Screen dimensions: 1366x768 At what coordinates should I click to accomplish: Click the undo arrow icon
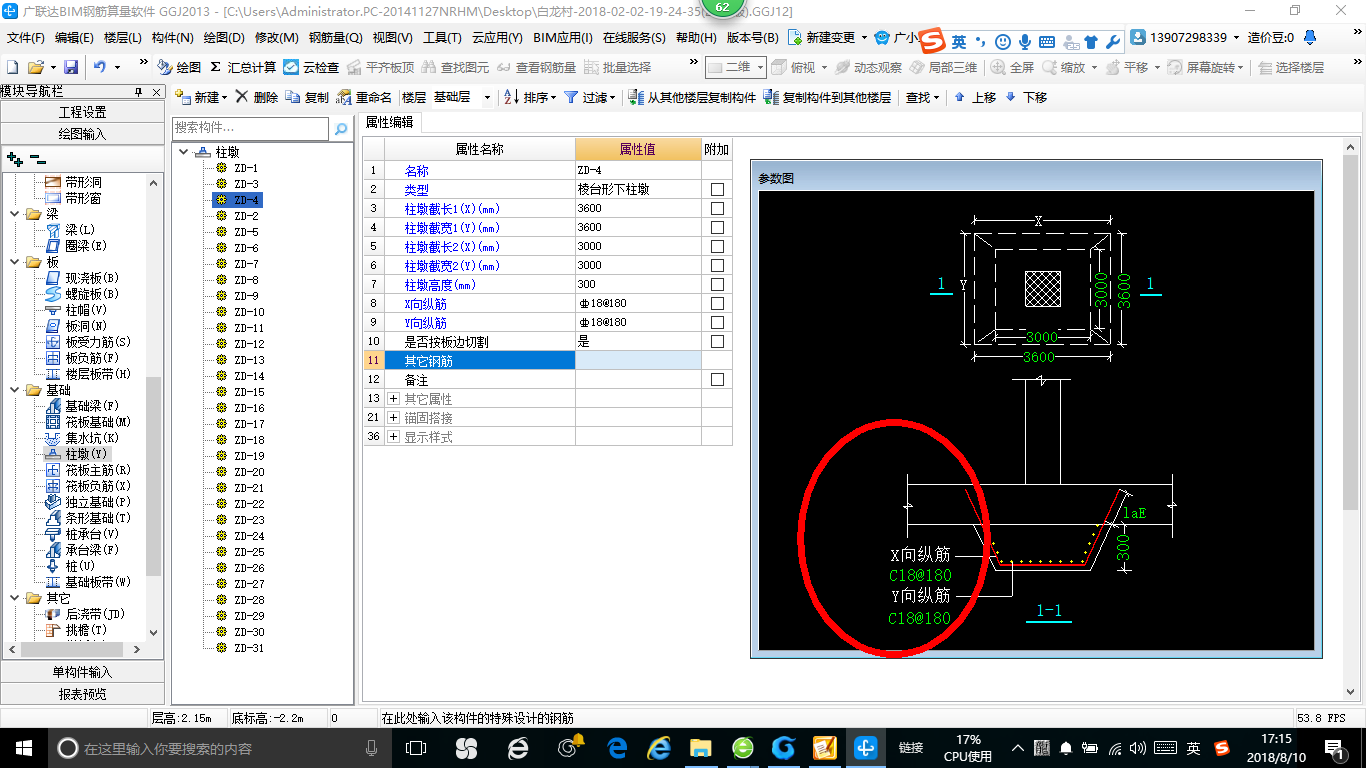point(100,67)
